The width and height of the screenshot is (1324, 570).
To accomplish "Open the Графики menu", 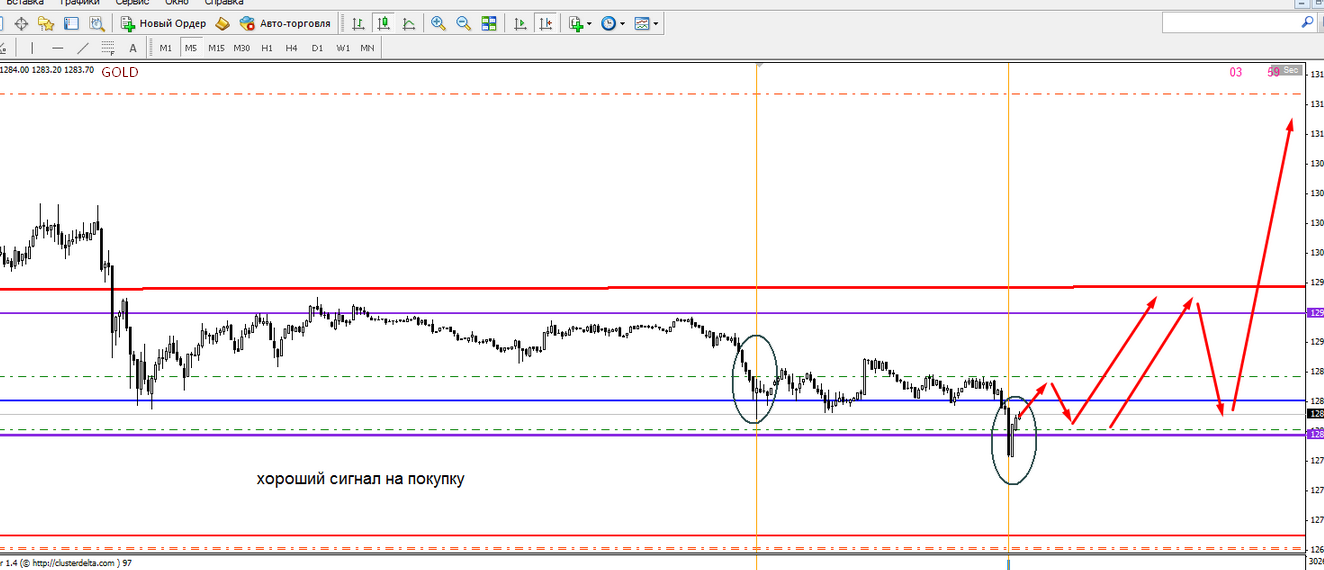I will pos(78,3).
